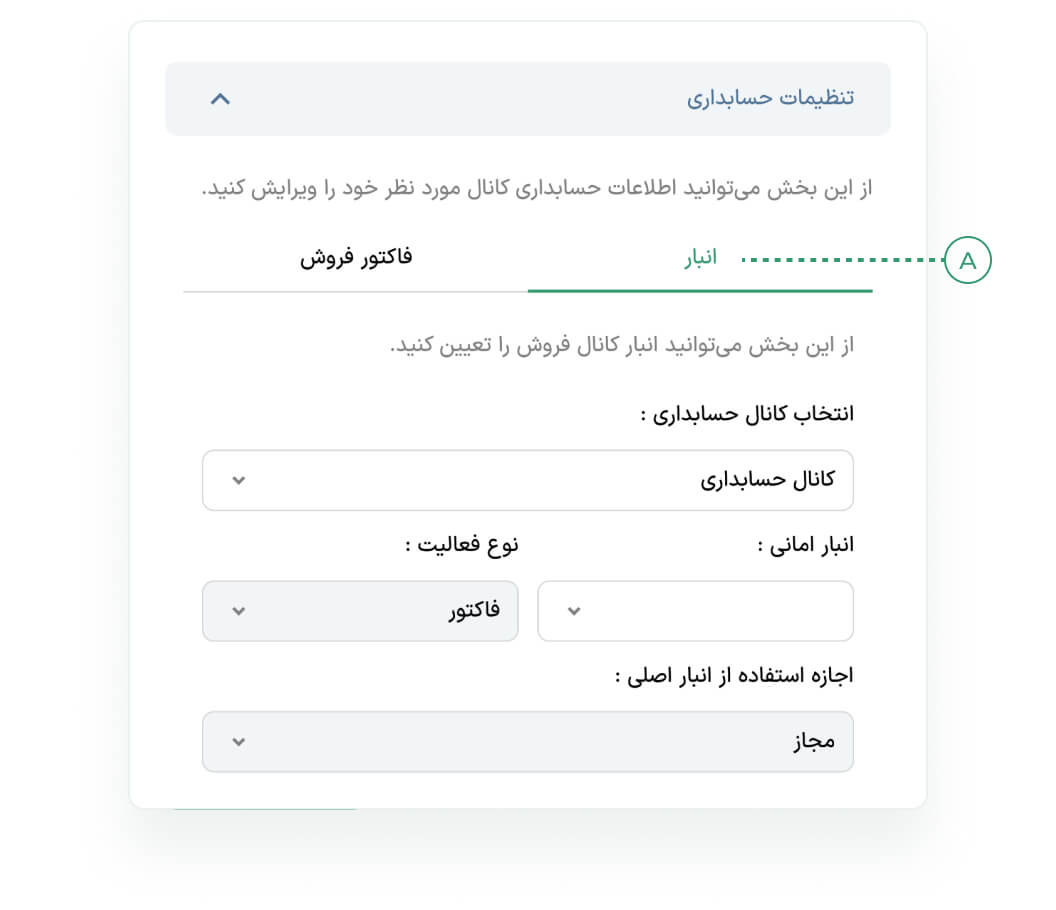
Task: Click the chevron icon in the مجاز dropdown
Action: [238, 742]
